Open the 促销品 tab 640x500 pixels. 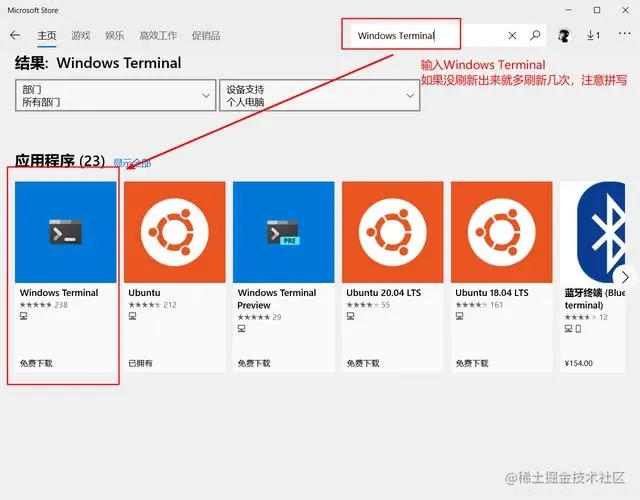206,36
